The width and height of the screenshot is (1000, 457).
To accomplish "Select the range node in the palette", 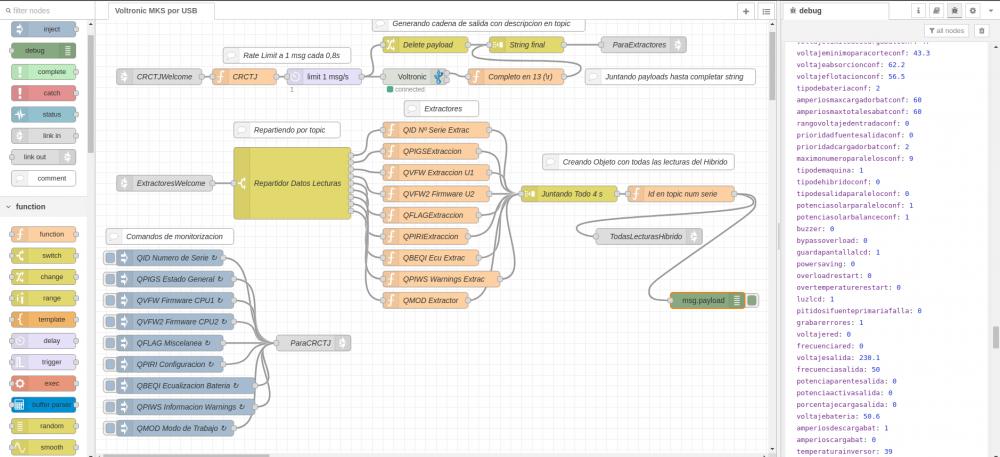I will pos(44,298).
